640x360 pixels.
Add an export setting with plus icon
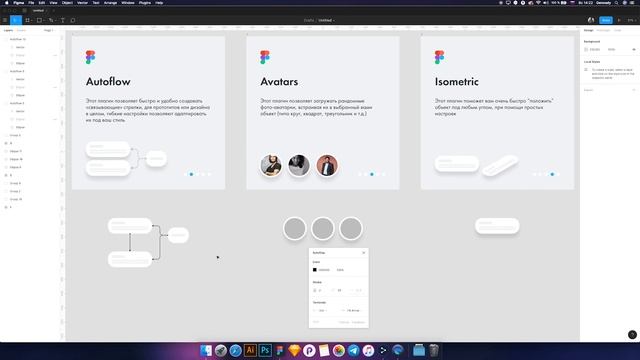[634, 90]
